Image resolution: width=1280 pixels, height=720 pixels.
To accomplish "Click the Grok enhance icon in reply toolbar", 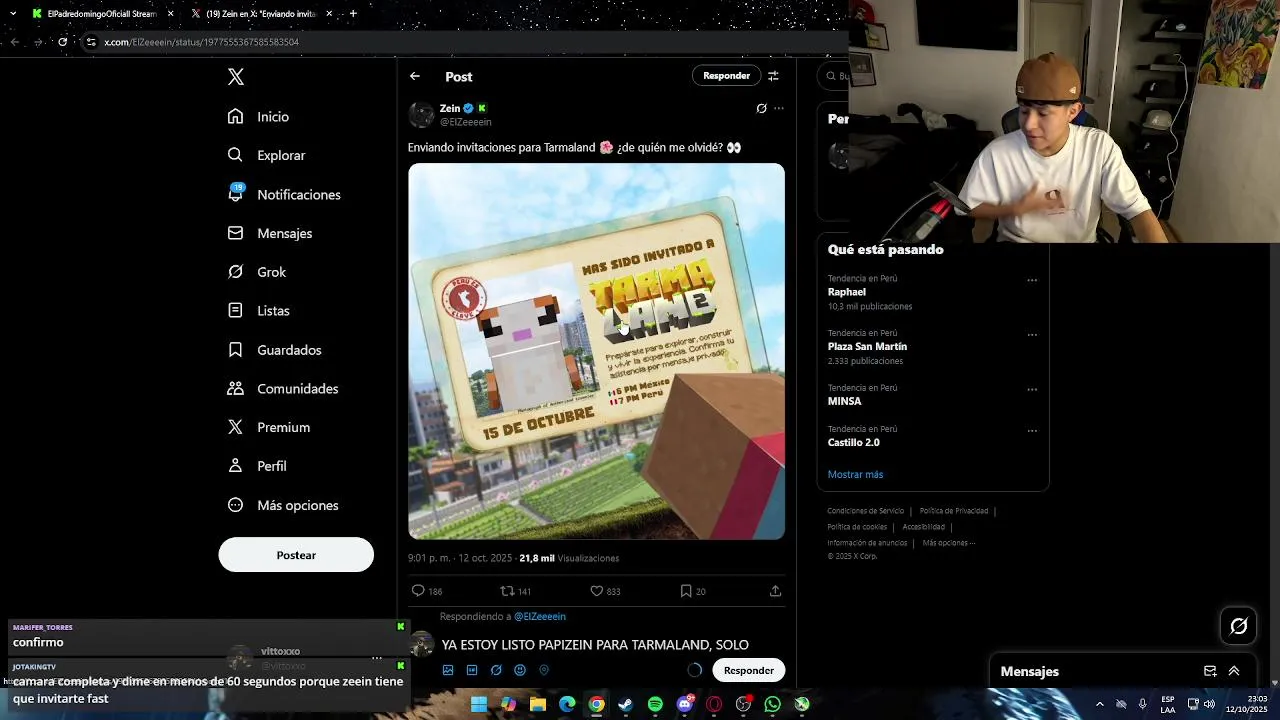I will (x=496, y=670).
